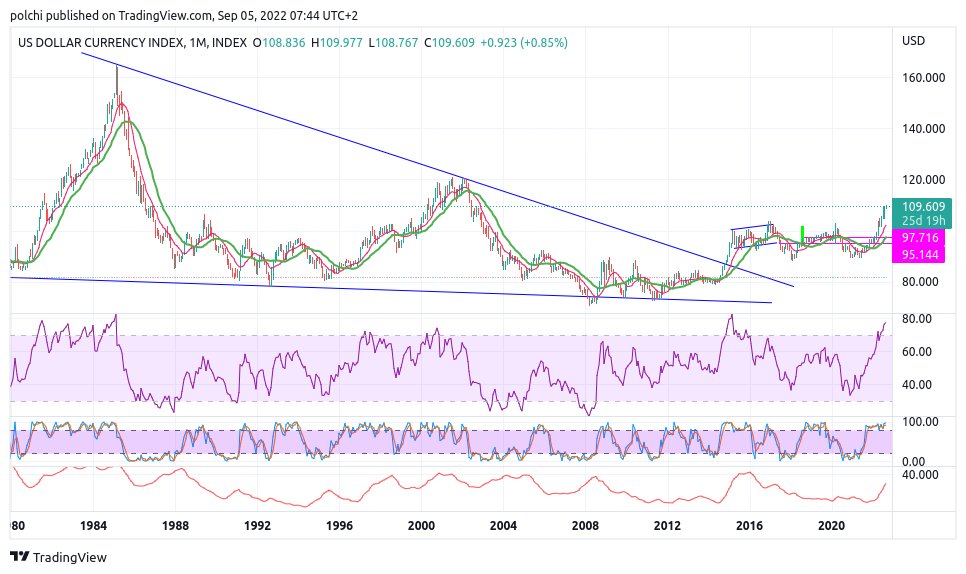Viewport: 966px width, 574px height.
Task: Click the low value L108.767
Action: pos(393,42)
